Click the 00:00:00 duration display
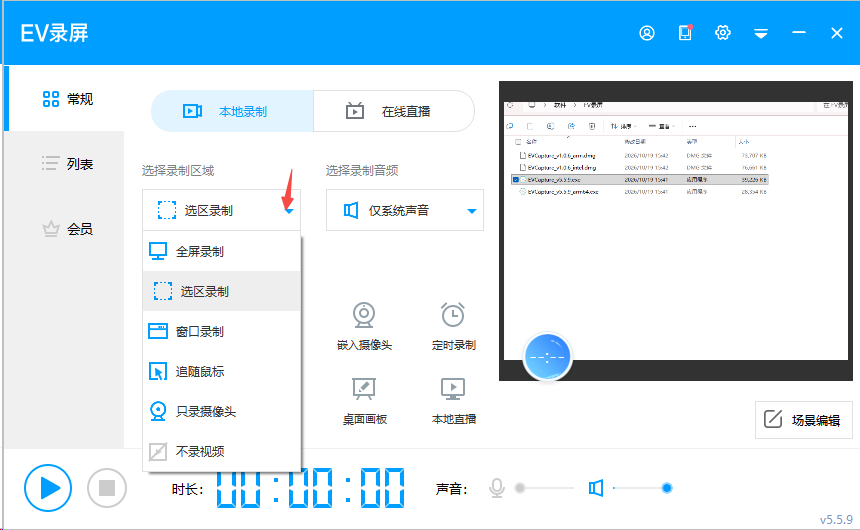Screen dimensions: 860x530 (x=310, y=488)
